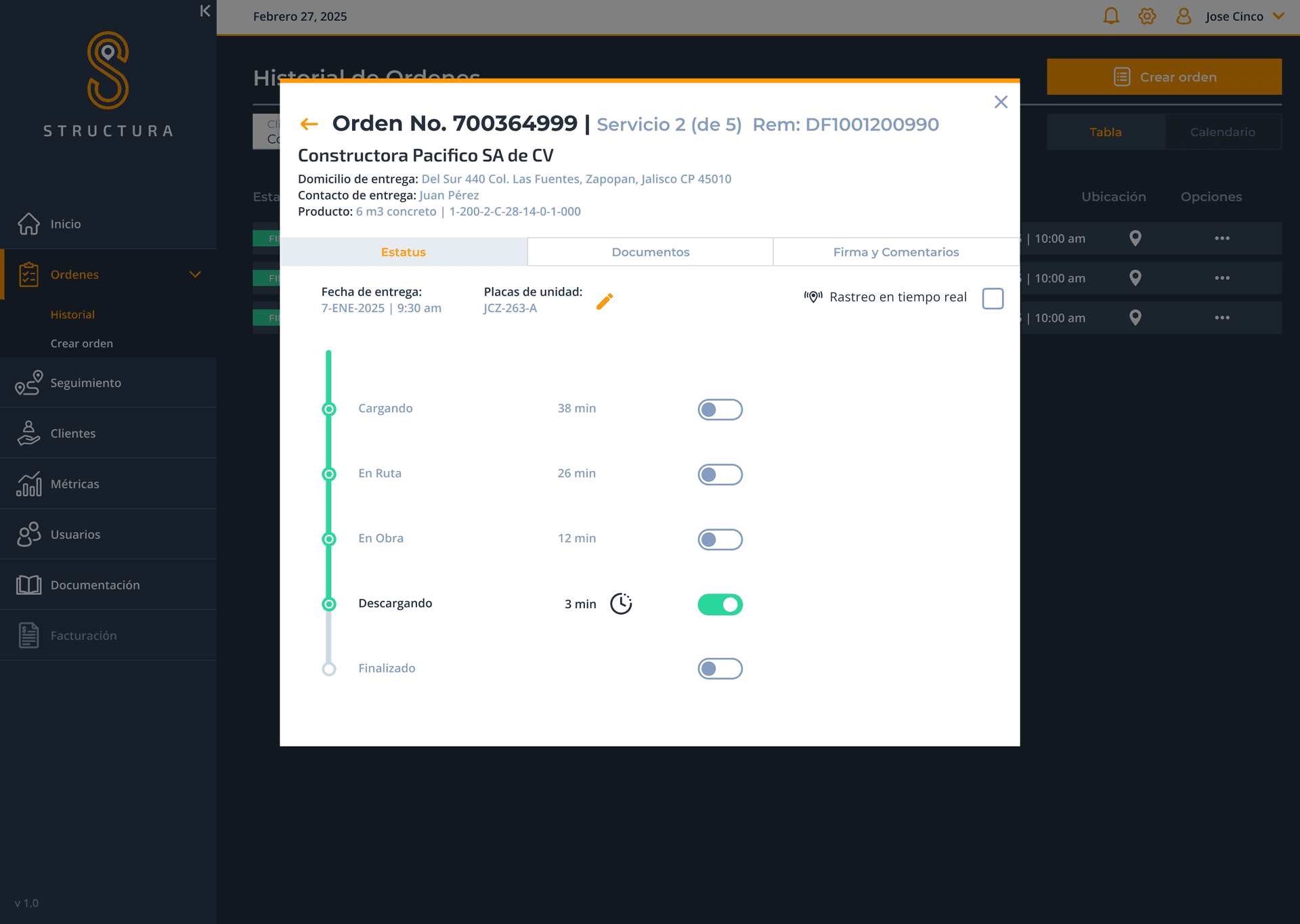This screenshot has height=924, width=1300.
Task: Open Firma y Comentarios tab
Action: point(896,252)
